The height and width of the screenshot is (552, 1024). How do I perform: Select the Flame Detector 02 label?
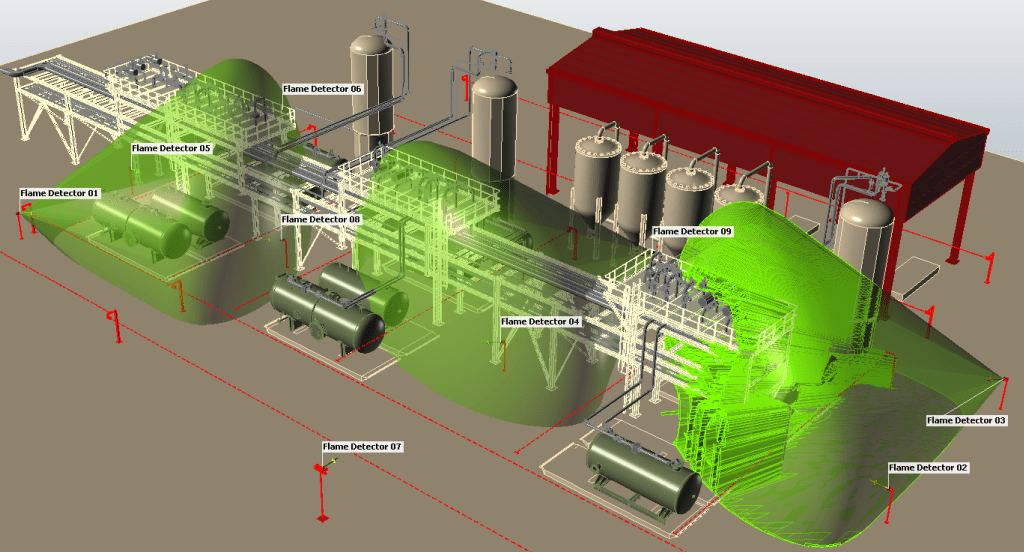tap(928, 468)
